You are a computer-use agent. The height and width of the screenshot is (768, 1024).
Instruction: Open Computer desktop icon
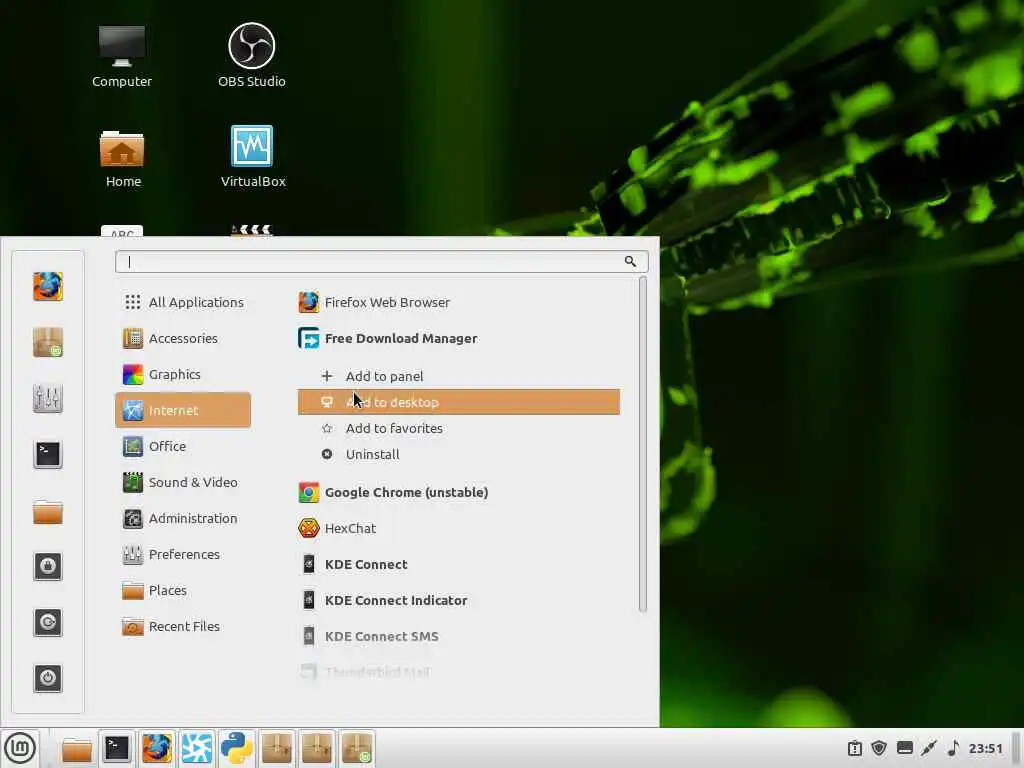click(x=121, y=56)
